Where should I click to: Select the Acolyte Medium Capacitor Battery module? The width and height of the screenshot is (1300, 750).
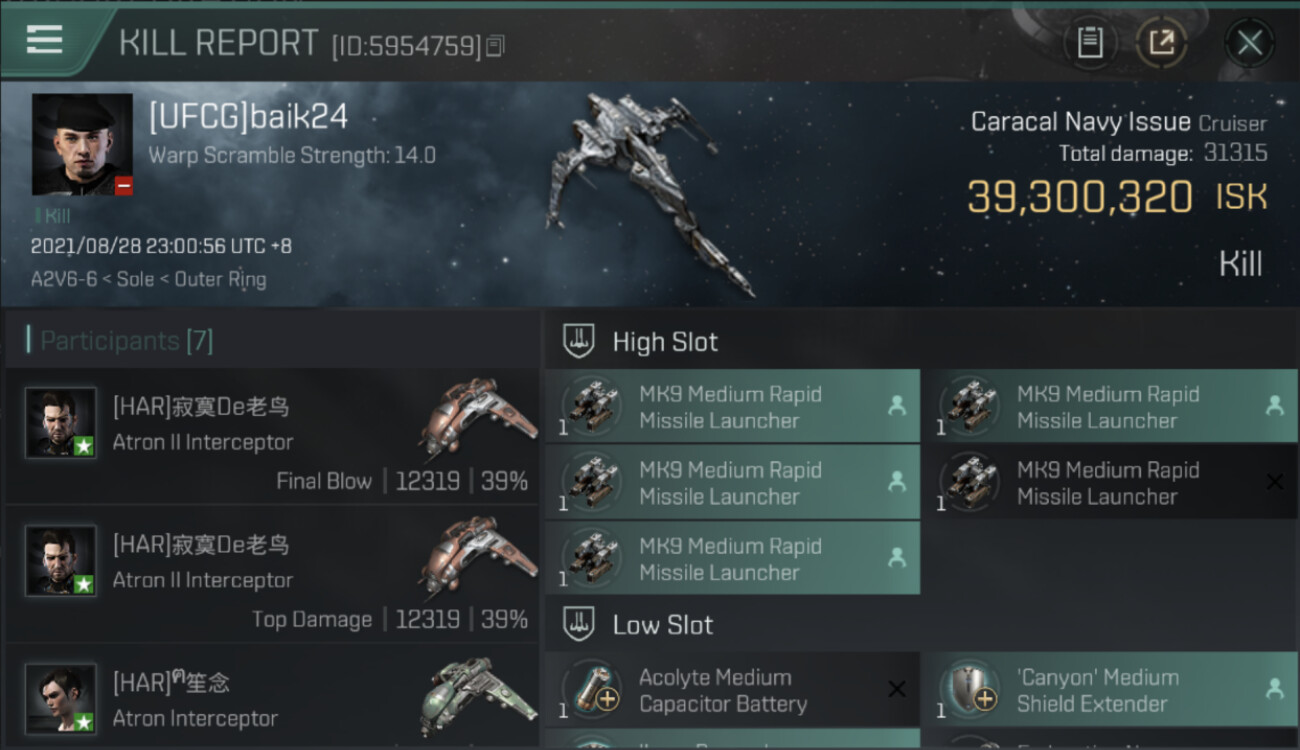click(x=722, y=690)
